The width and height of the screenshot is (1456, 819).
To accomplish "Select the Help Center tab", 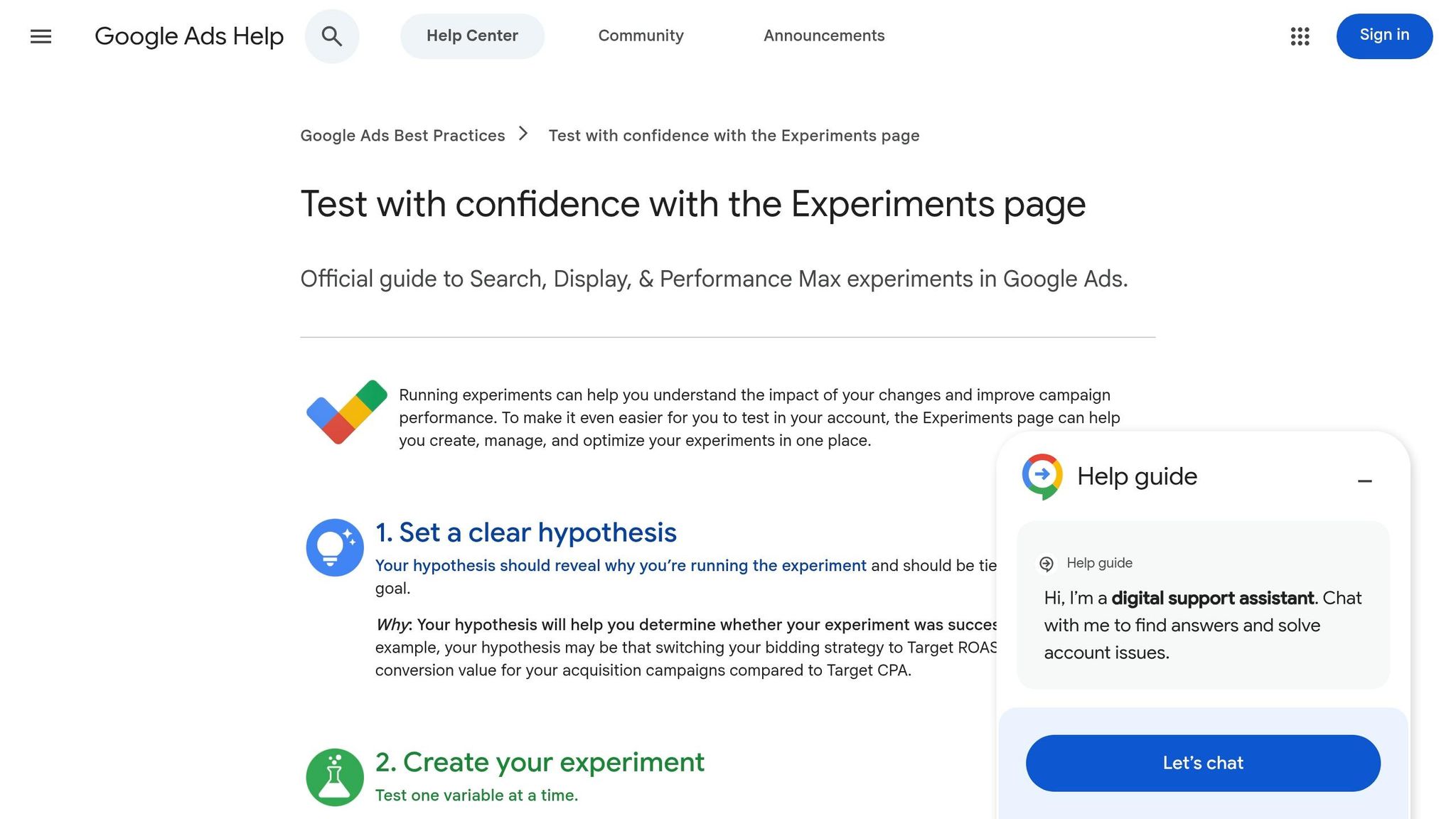I will coord(472,36).
